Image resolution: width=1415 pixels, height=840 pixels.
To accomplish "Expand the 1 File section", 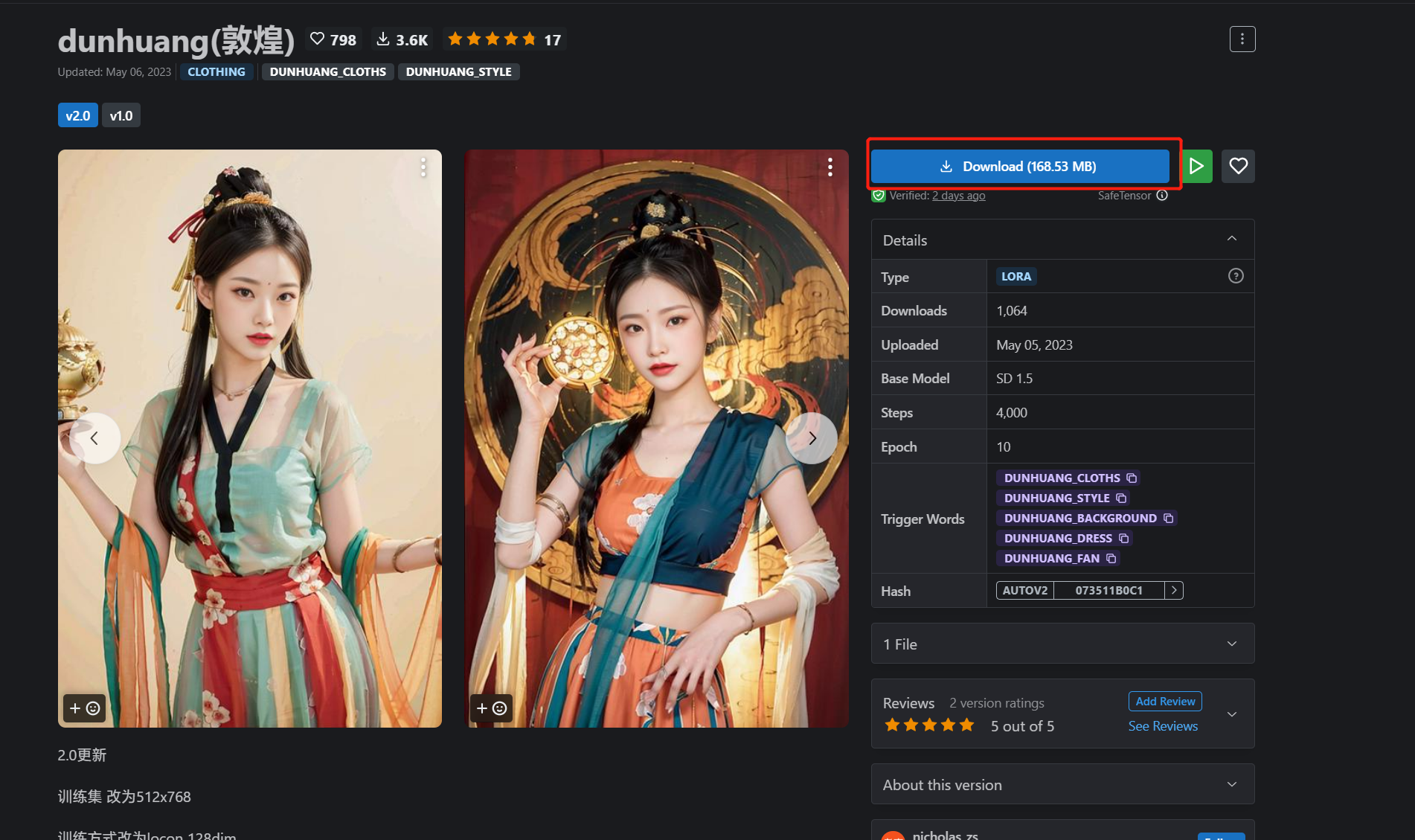I will tap(1232, 644).
